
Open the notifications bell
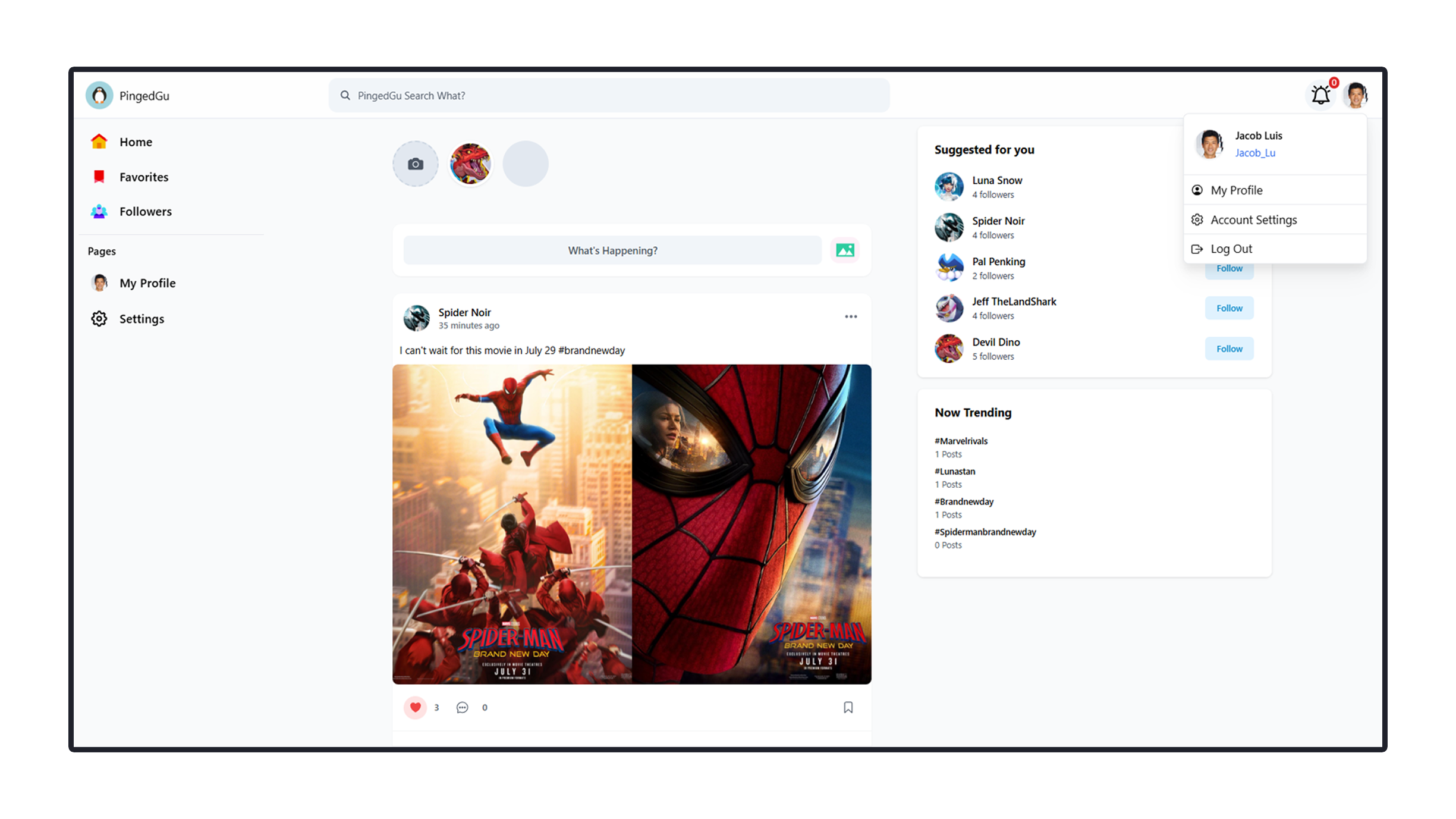pos(1320,95)
